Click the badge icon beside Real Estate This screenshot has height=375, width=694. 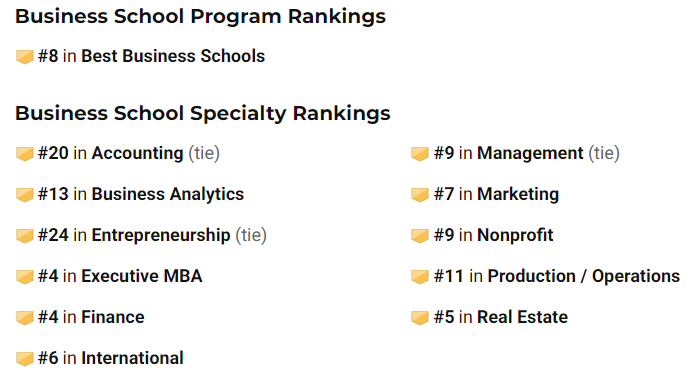[420, 317]
